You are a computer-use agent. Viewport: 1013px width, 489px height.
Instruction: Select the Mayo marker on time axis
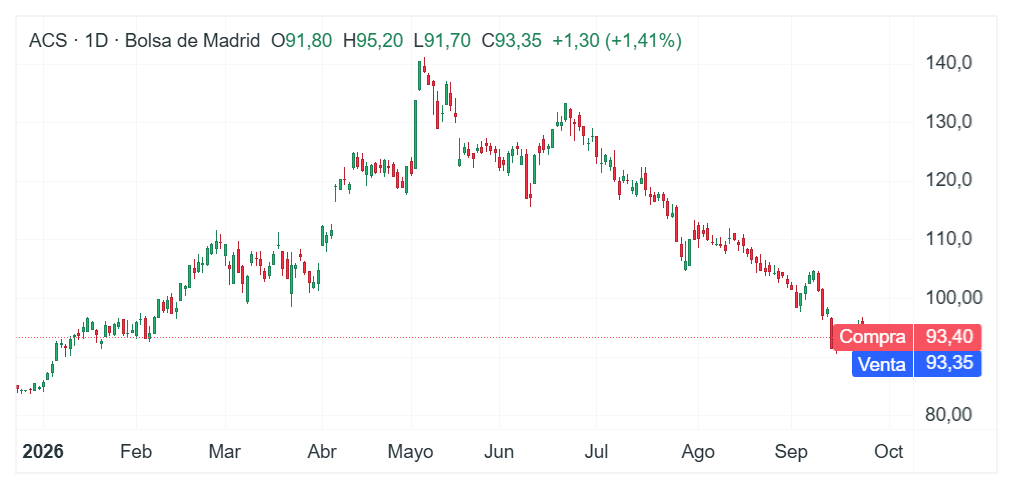tap(411, 452)
